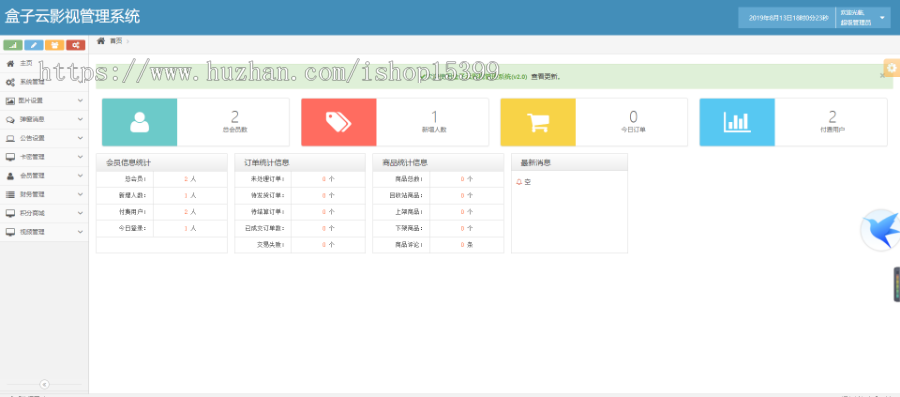Click the 最新消息 panel header

[569, 163]
